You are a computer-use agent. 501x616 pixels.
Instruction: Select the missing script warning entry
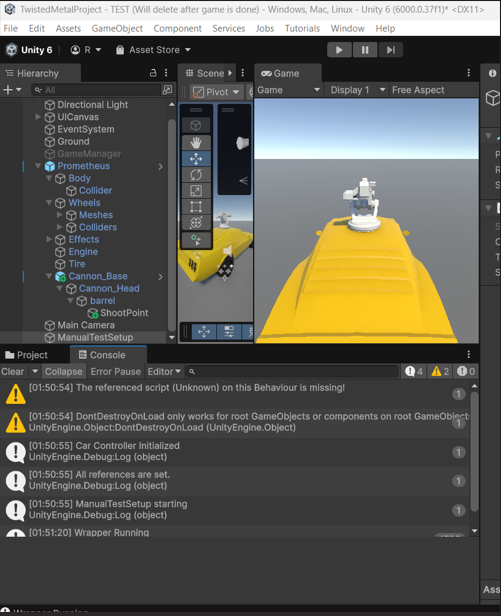pos(236,394)
